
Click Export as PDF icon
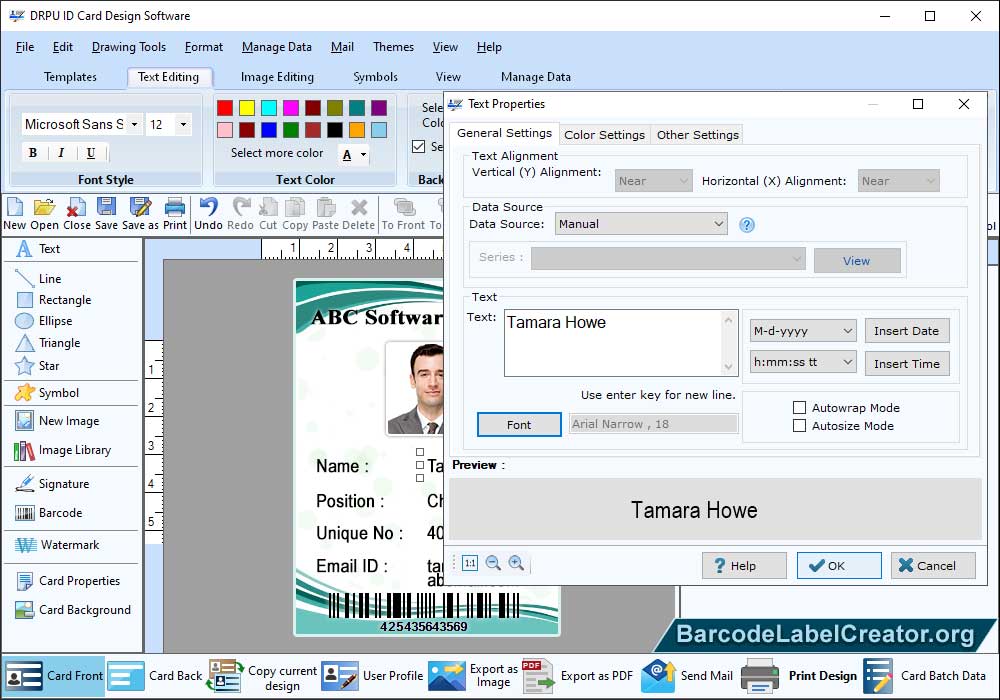click(x=538, y=676)
